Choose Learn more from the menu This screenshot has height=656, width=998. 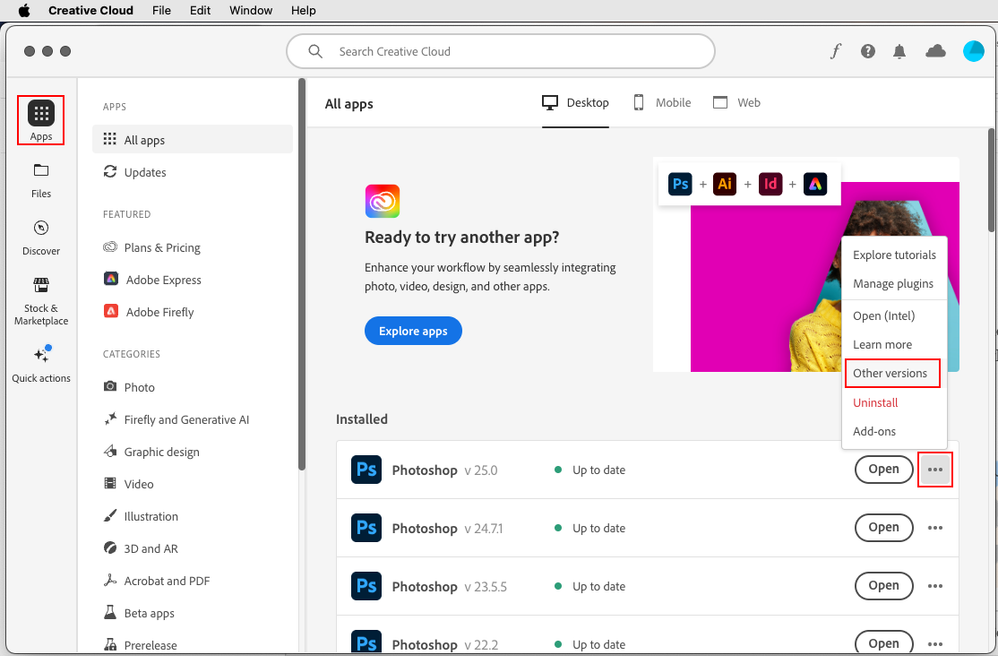click(x=894, y=344)
